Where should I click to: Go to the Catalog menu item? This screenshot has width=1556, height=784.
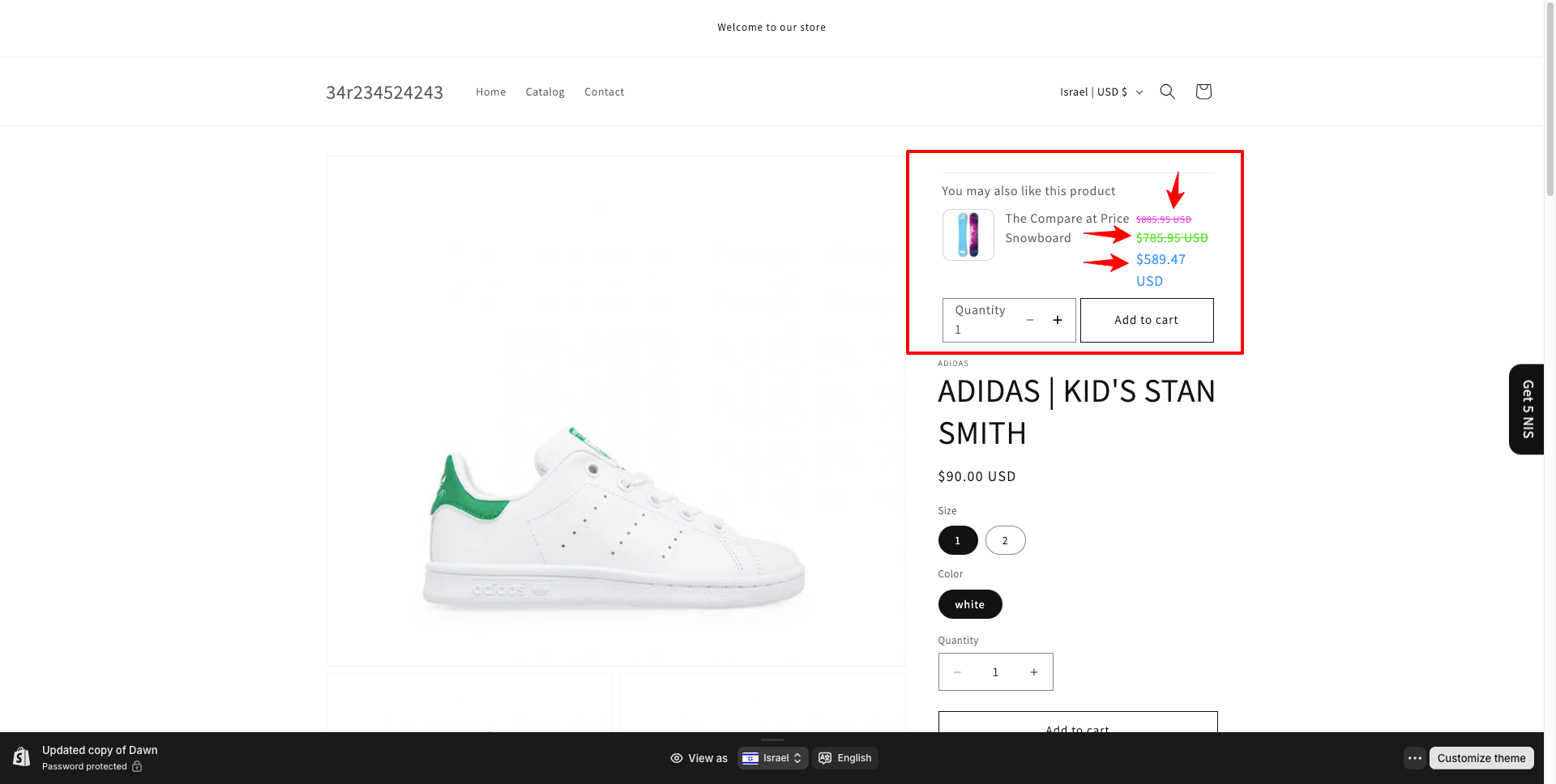click(545, 92)
